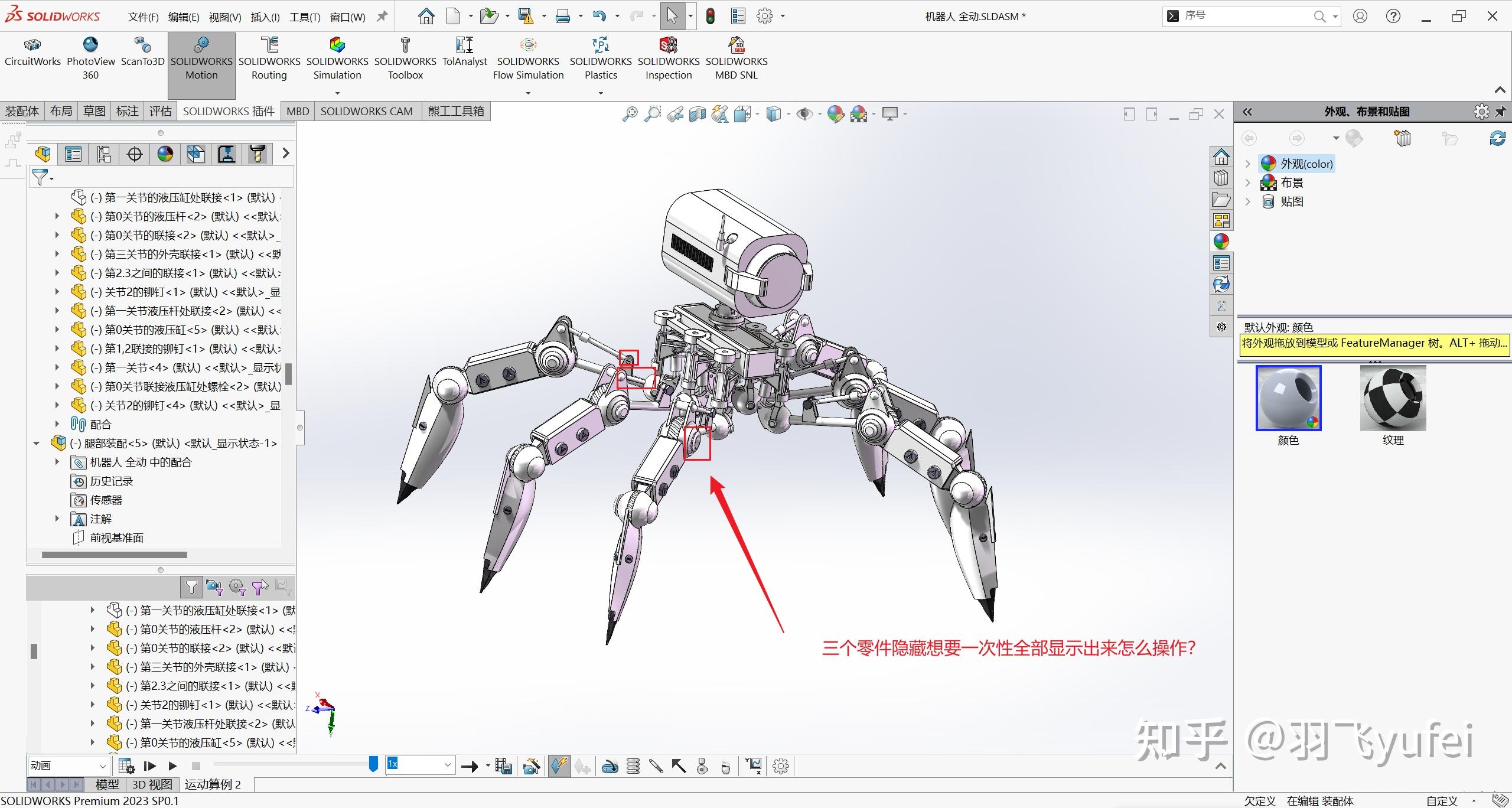Open SOLIDWORKS Simulation dropdown arrow
The image size is (1512, 808).
(337, 93)
